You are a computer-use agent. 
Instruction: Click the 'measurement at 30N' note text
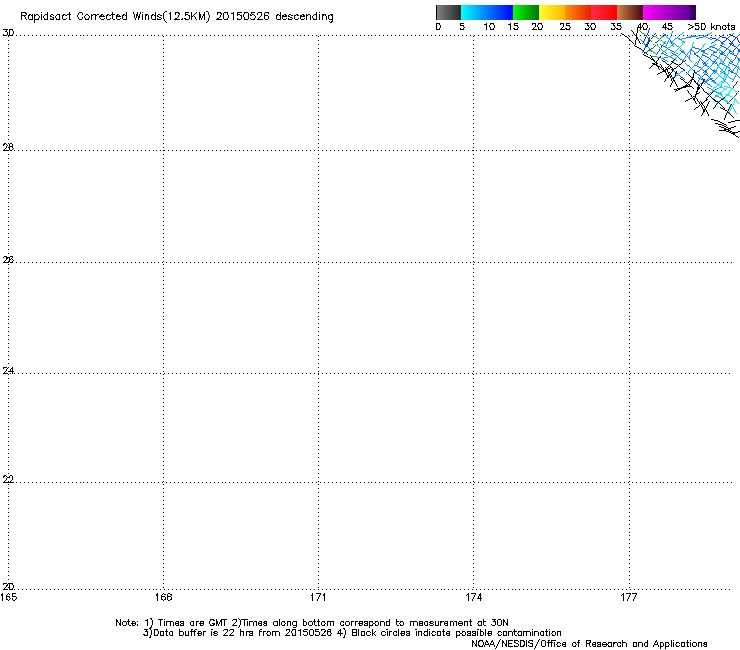coord(459,623)
